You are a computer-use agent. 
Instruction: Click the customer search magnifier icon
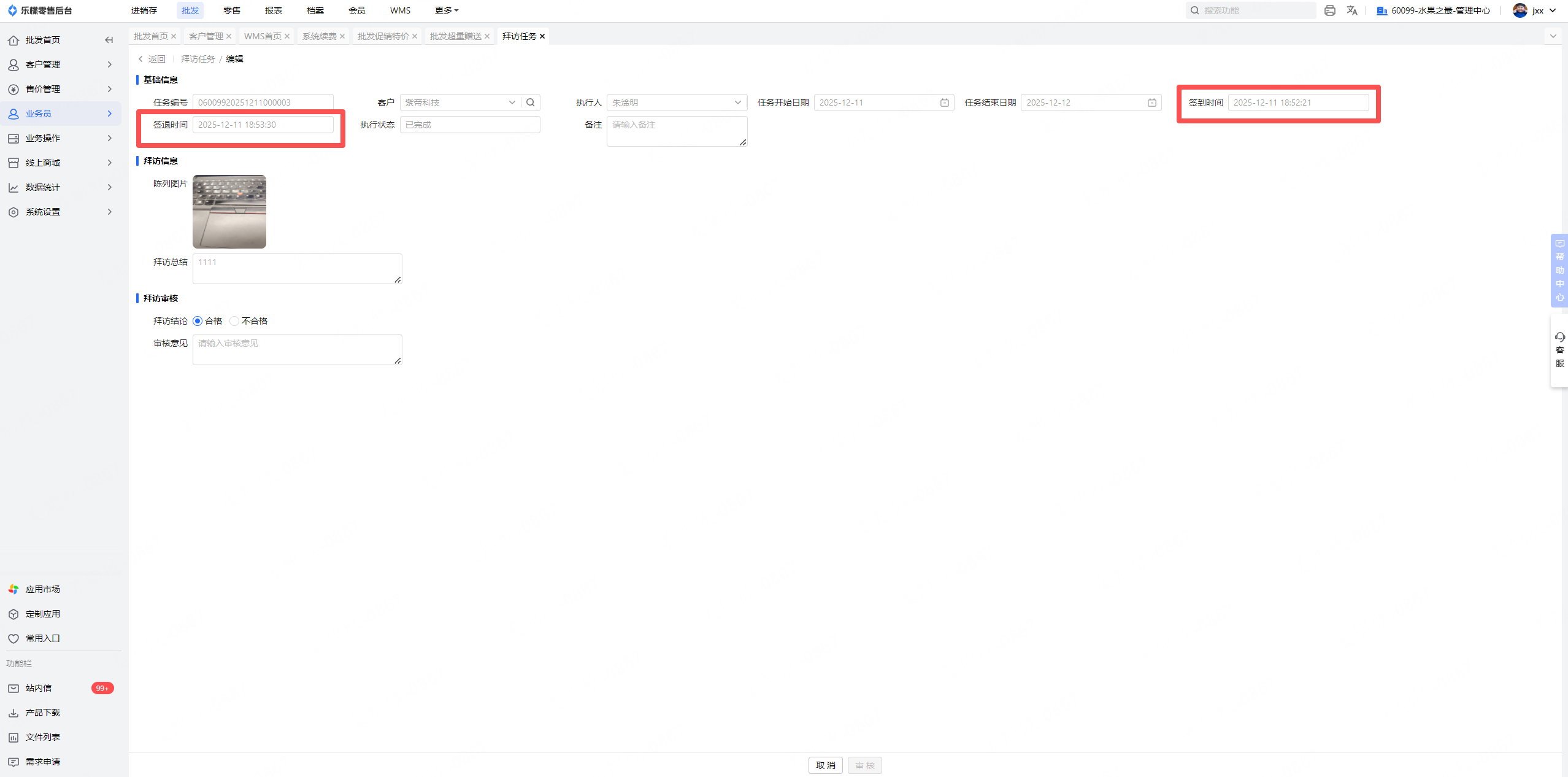pyautogui.click(x=531, y=102)
